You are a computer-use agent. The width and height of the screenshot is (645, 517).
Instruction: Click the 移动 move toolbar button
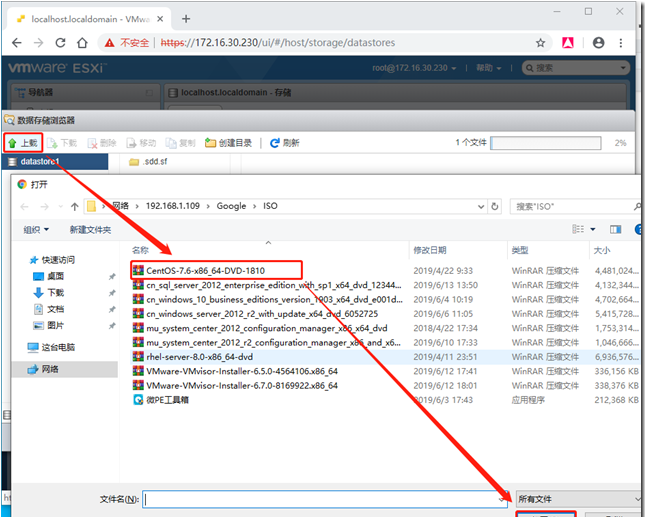(x=141, y=143)
